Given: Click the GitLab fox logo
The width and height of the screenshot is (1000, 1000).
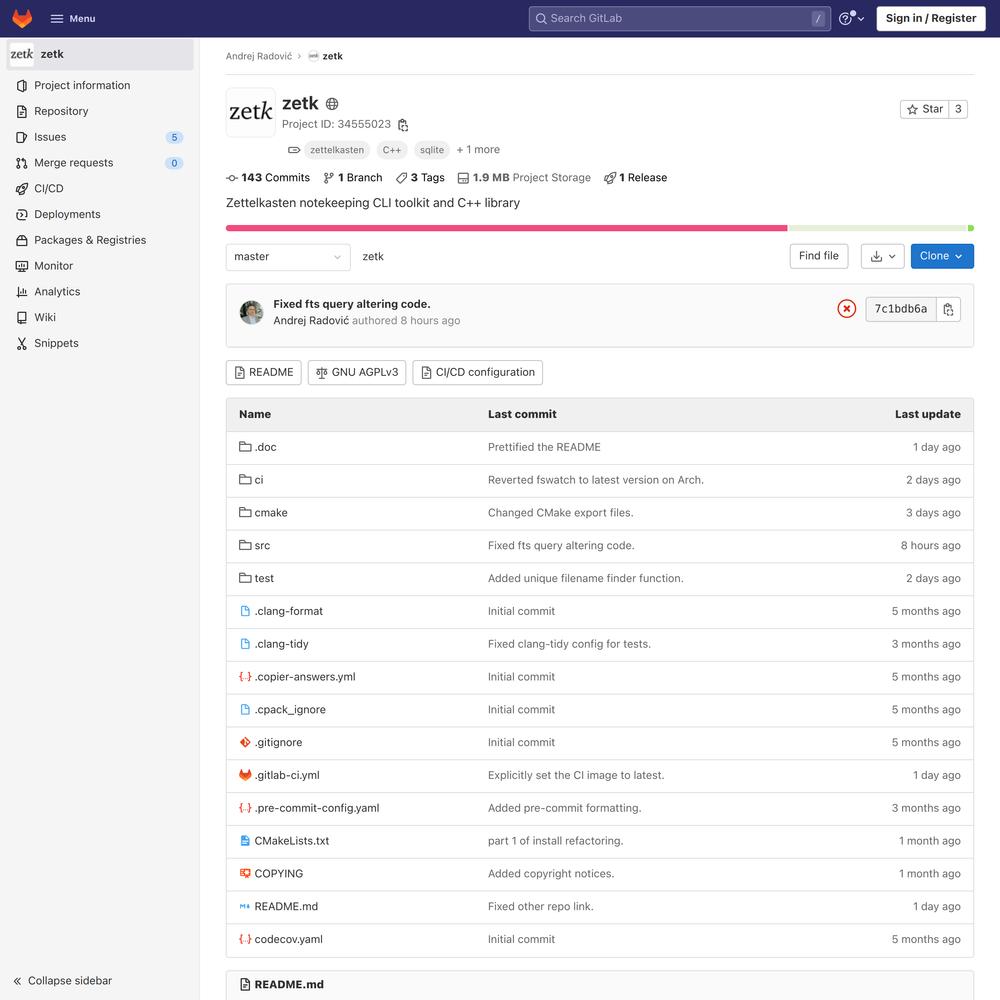Looking at the screenshot, I should (22, 18).
